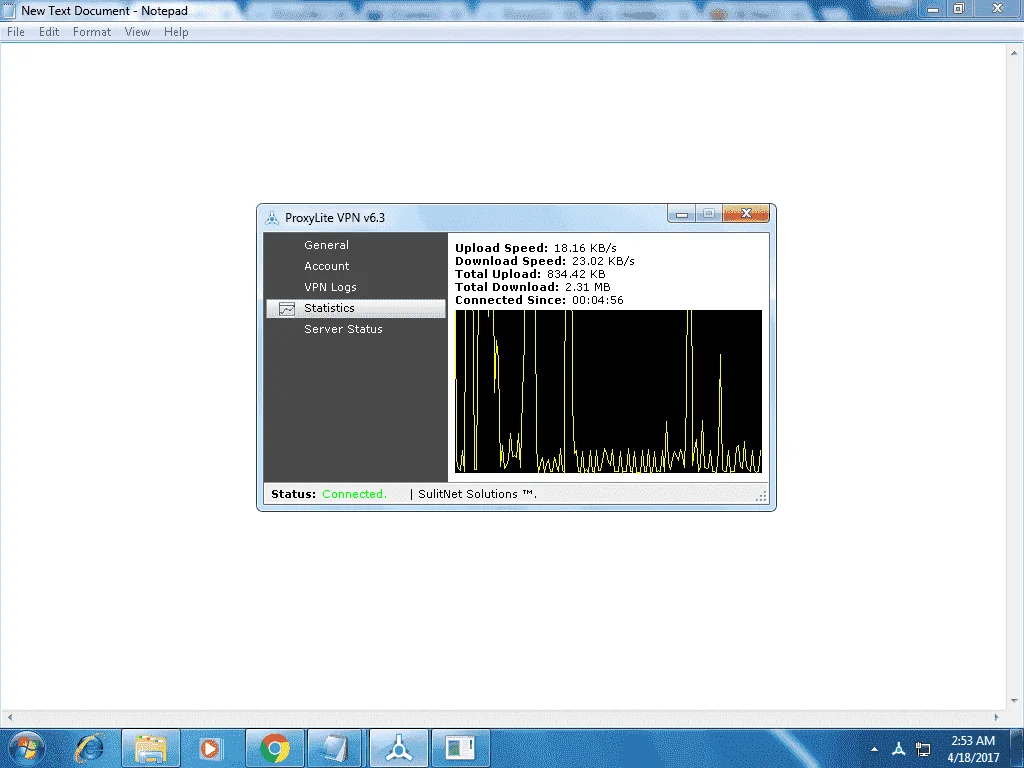
Task: Click the Connected Since 00:04:56 timer
Action: click(598, 300)
